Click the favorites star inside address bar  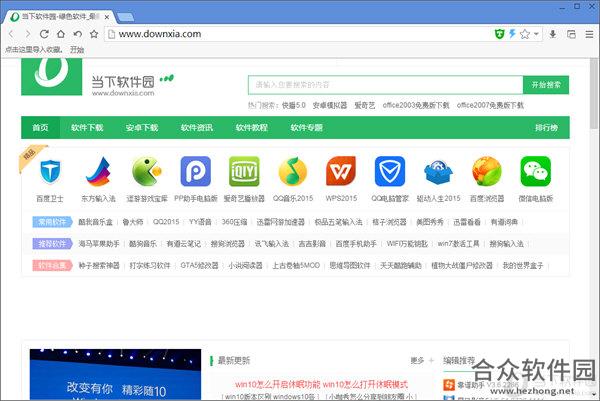click(525, 34)
